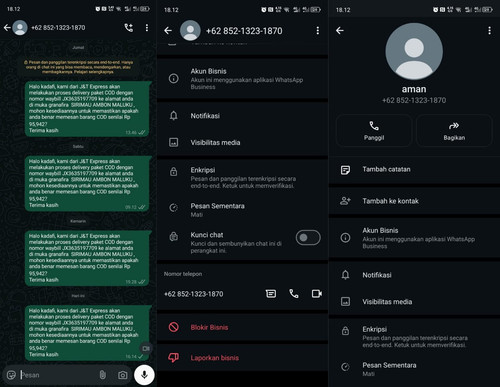
Task: Open Enkripsi in aman contact screen
Action: point(414,337)
